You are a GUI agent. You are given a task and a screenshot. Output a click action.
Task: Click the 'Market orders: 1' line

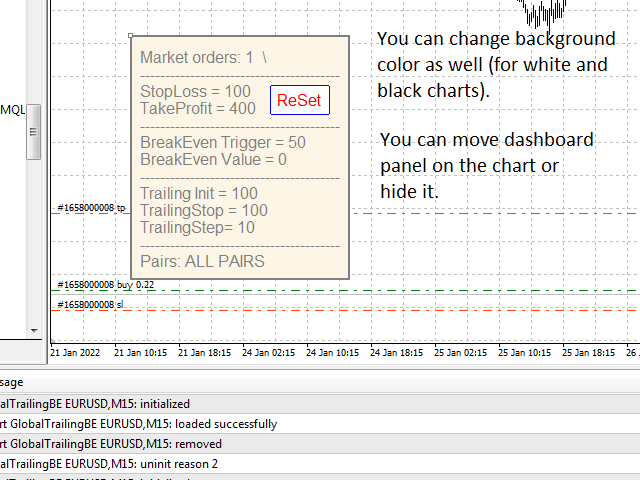(x=203, y=58)
